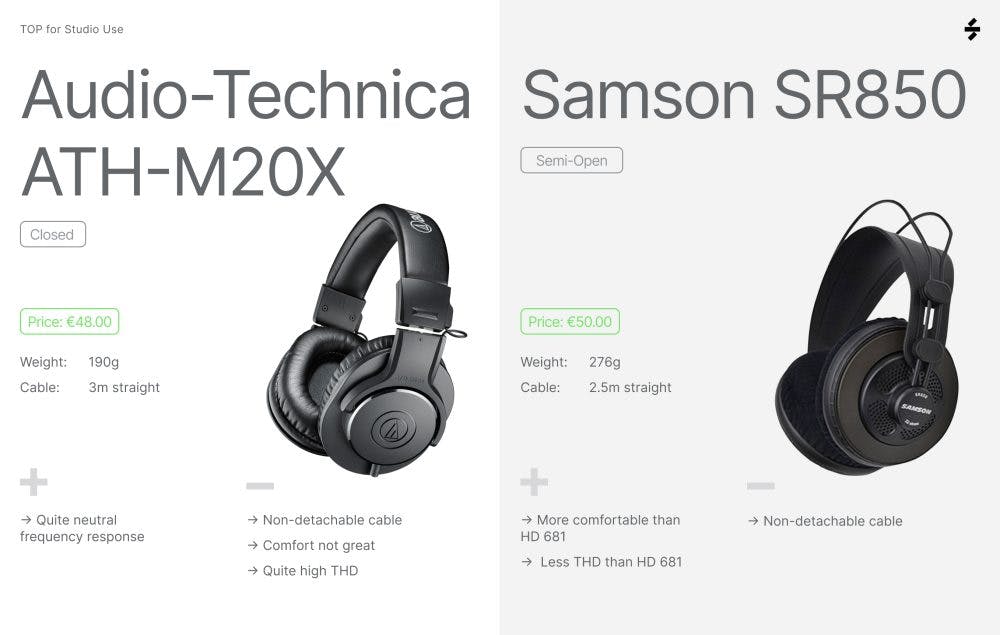This screenshot has width=1000, height=635.
Task: Click the Price: €48.00 badge
Action: click(x=70, y=322)
